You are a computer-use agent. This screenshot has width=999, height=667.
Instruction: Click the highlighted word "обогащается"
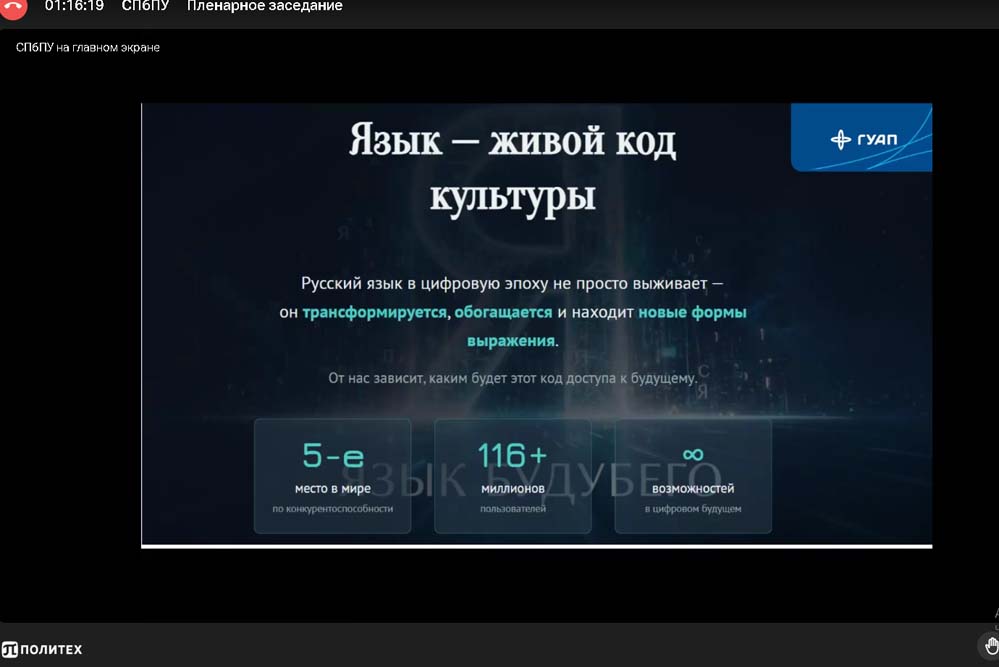click(x=503, y=312)
